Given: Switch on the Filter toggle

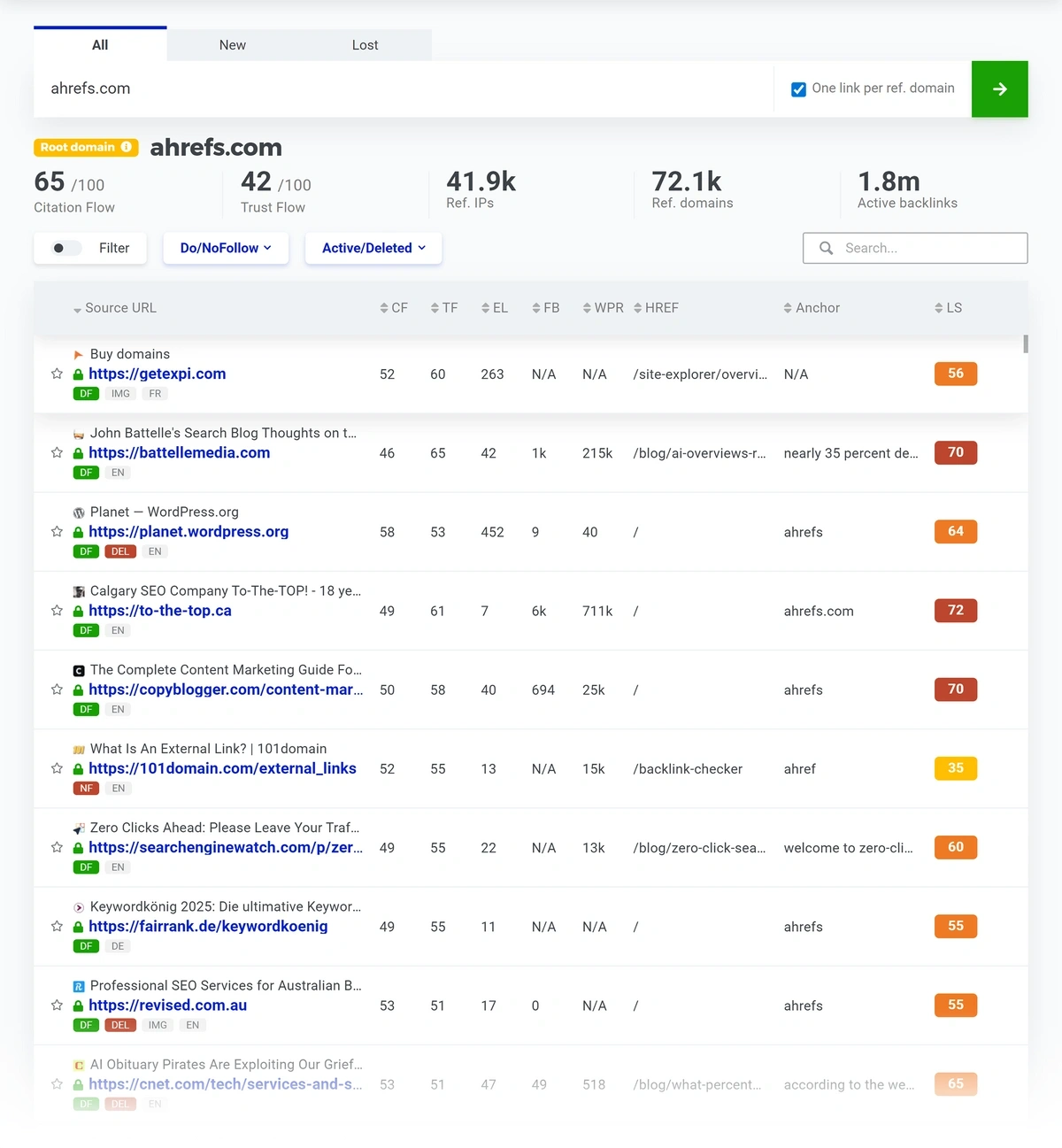Looking at the screenshot, I should tap(65, 248).
